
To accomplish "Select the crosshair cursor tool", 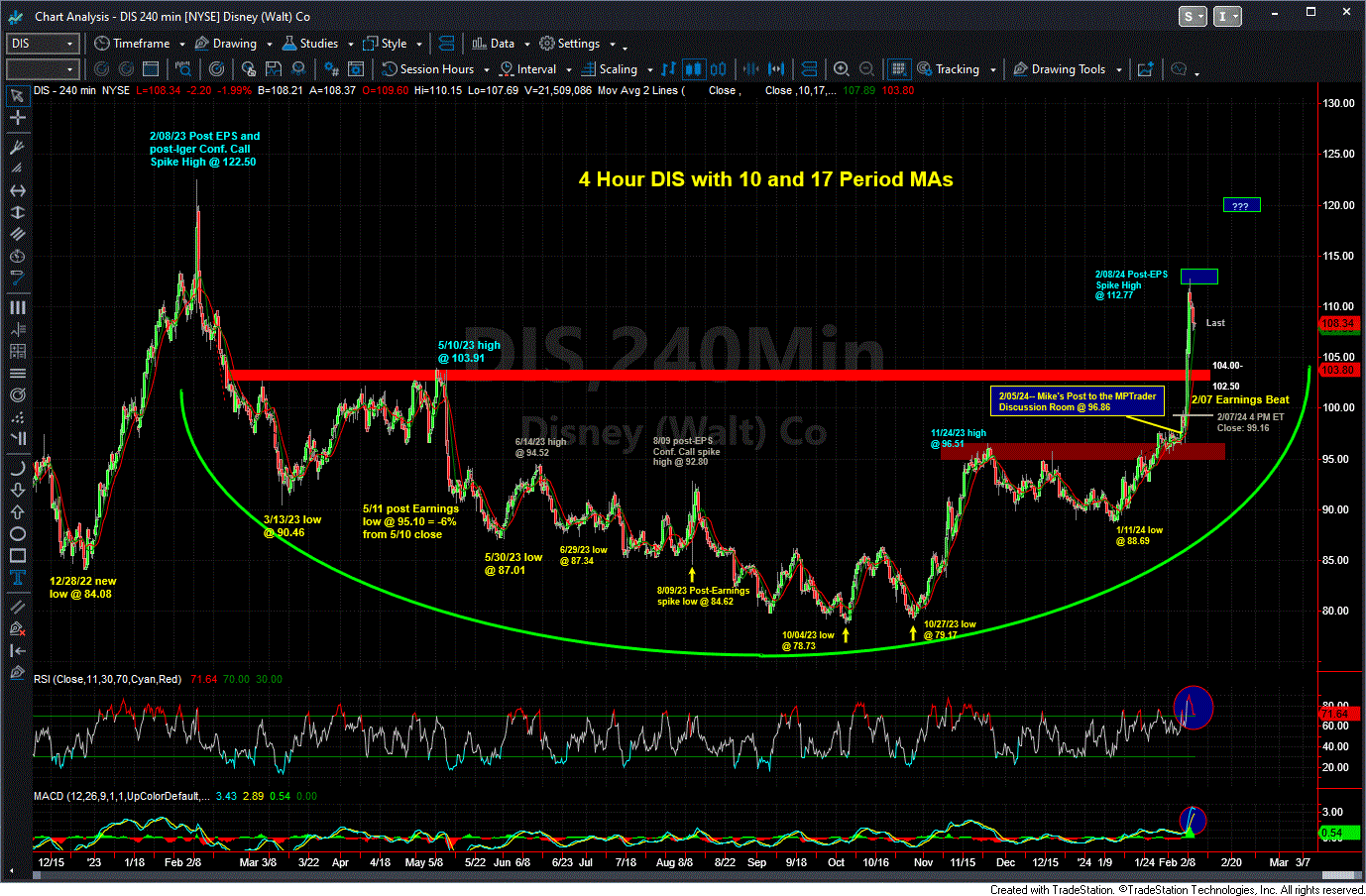I will (x=17, y=118).
